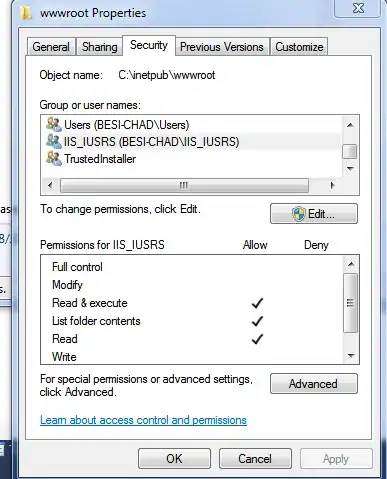Click down arrow of permissions list scrollbar
The width and height of the screenshot is (387, 479).
click(x=351, y=356)
